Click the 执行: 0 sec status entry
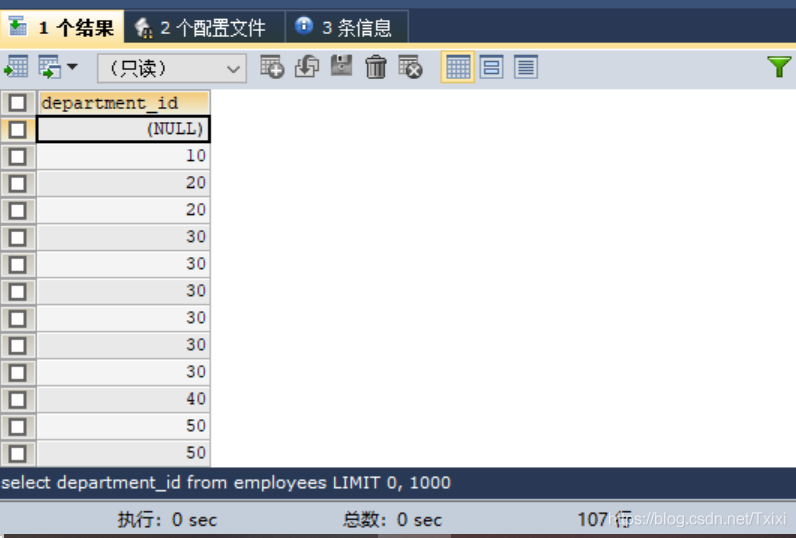The width and height of the screenshot is (796, 538). click(x=168, y=520)
